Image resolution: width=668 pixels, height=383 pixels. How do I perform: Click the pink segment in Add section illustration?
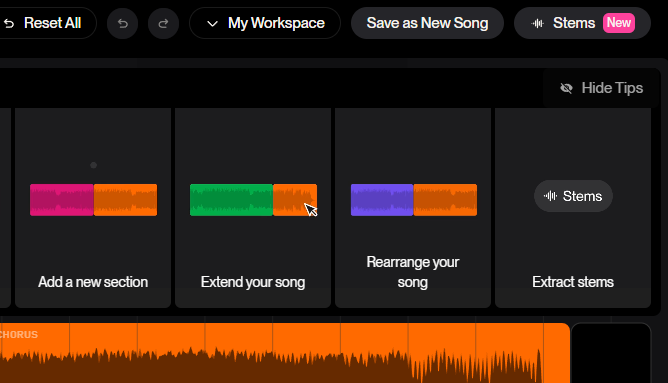pos(62,200)
